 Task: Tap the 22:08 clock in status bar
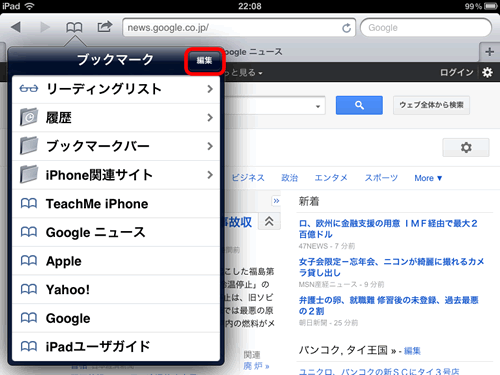[x=250, y=6]
